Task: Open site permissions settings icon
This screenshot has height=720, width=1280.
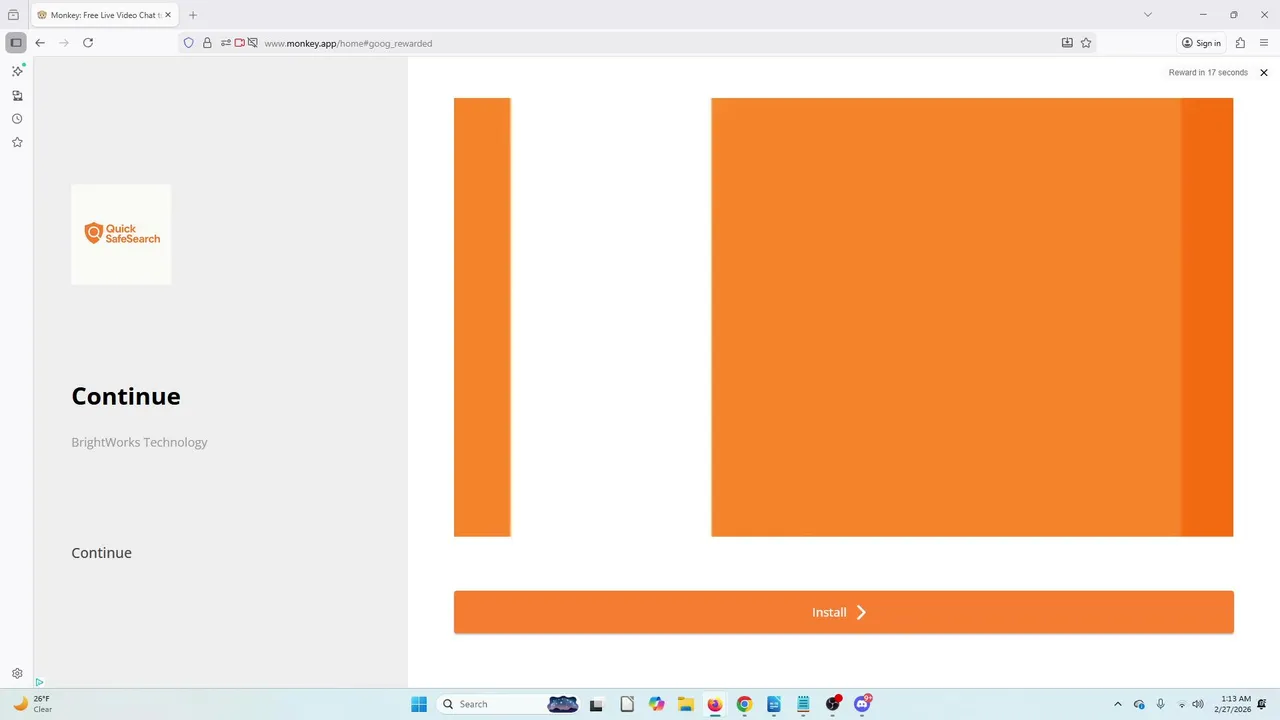Action: point(226,43)
